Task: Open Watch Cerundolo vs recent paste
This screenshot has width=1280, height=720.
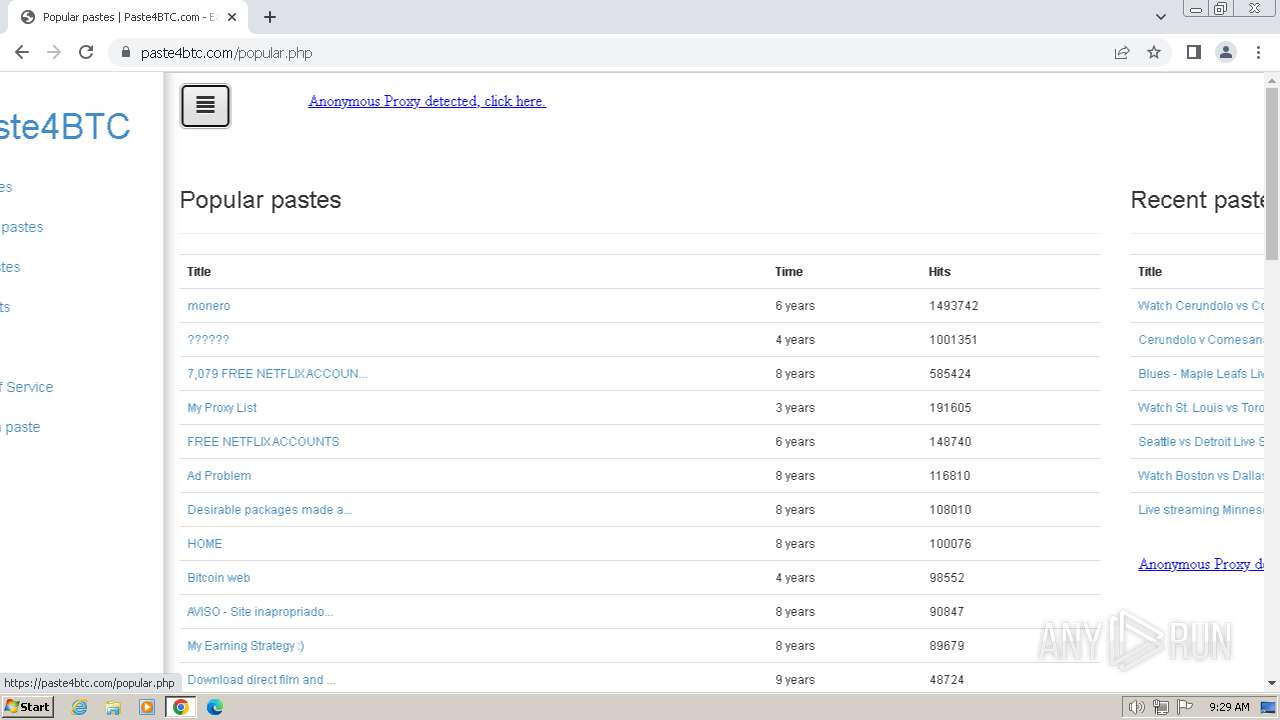Action: point(1201,306)
